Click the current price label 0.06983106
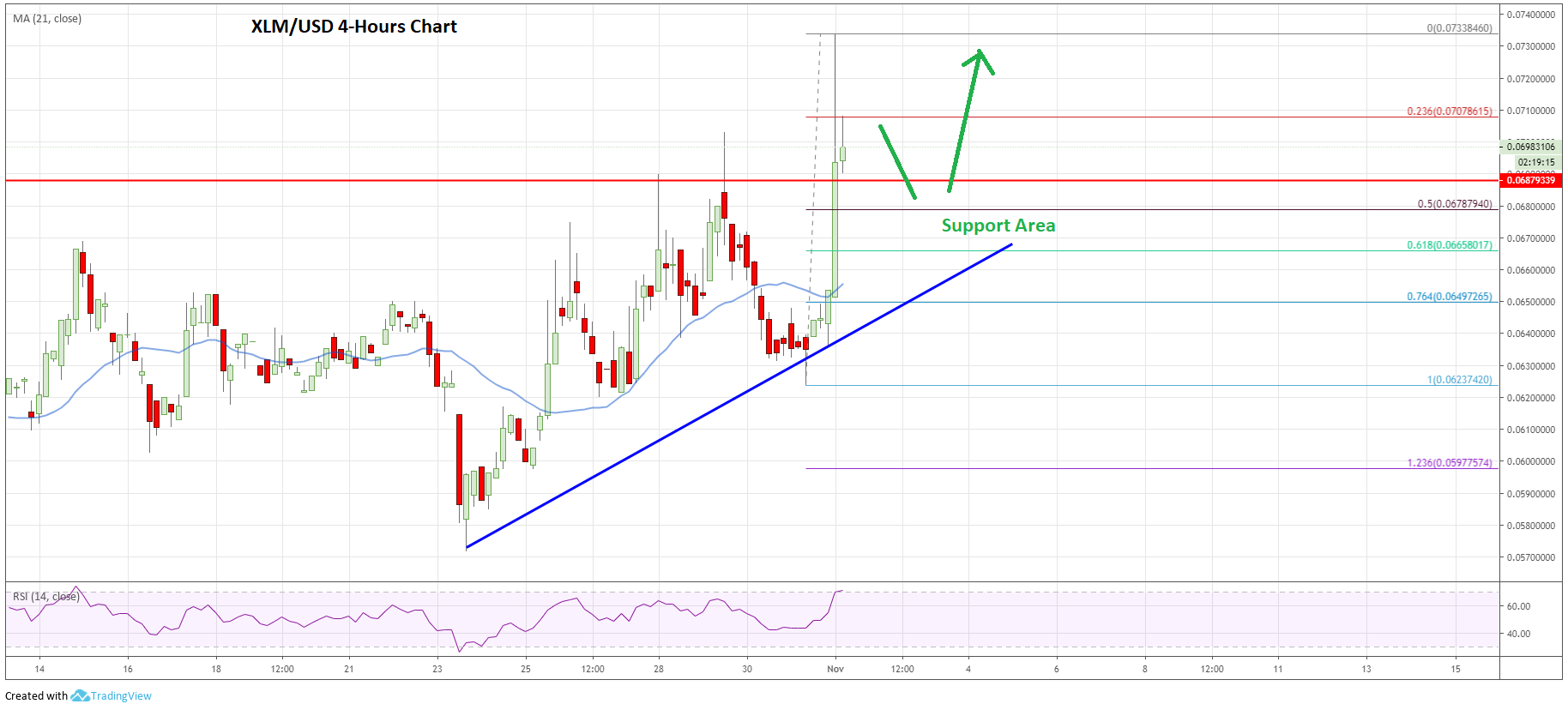The image size is (1568, 710). 1531,147
